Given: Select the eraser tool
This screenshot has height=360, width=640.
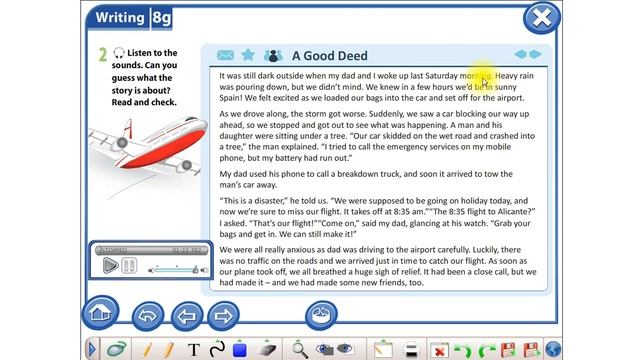Looking at the screenshot, I should 267,349.
